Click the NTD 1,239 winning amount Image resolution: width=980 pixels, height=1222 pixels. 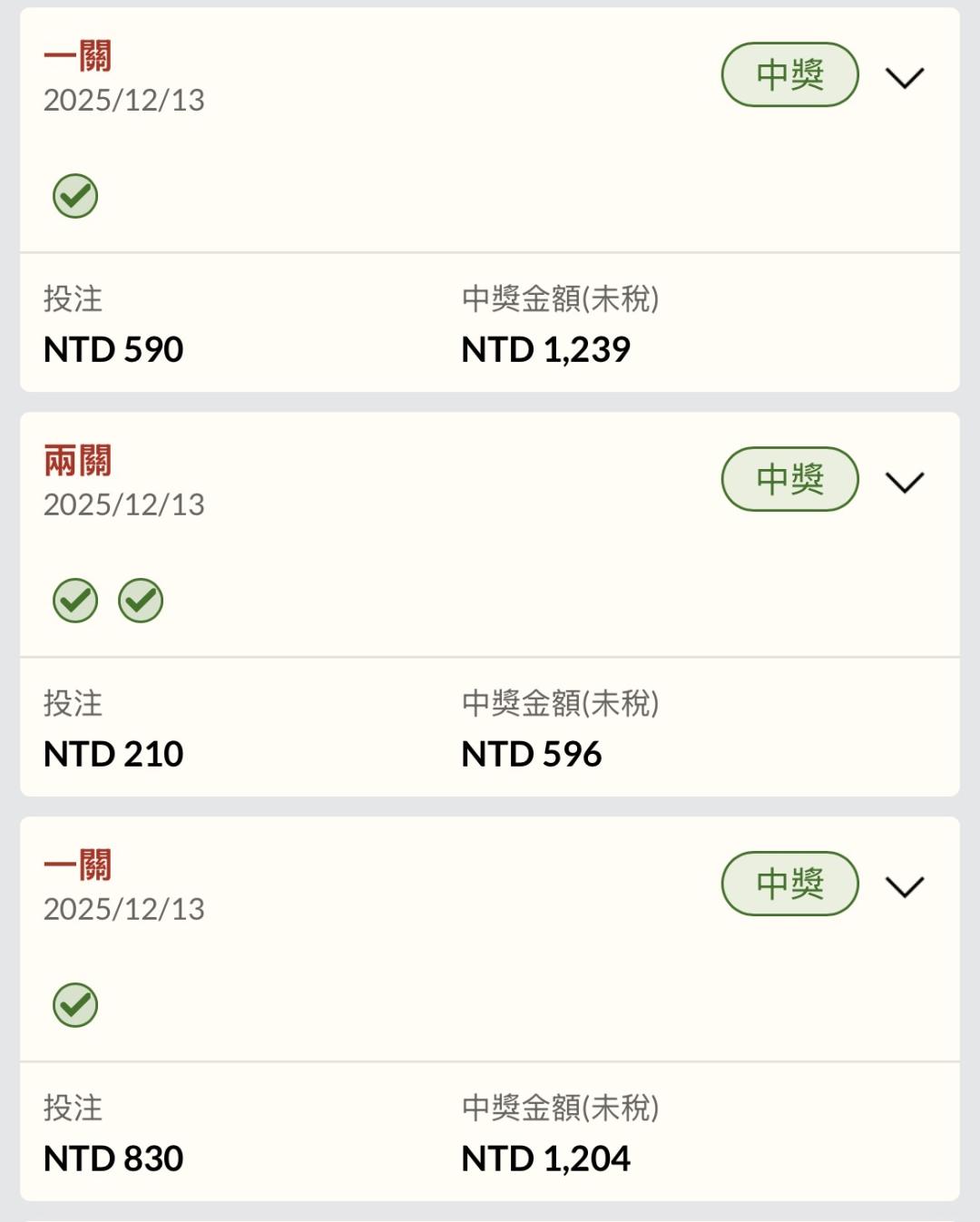(545, 349)
